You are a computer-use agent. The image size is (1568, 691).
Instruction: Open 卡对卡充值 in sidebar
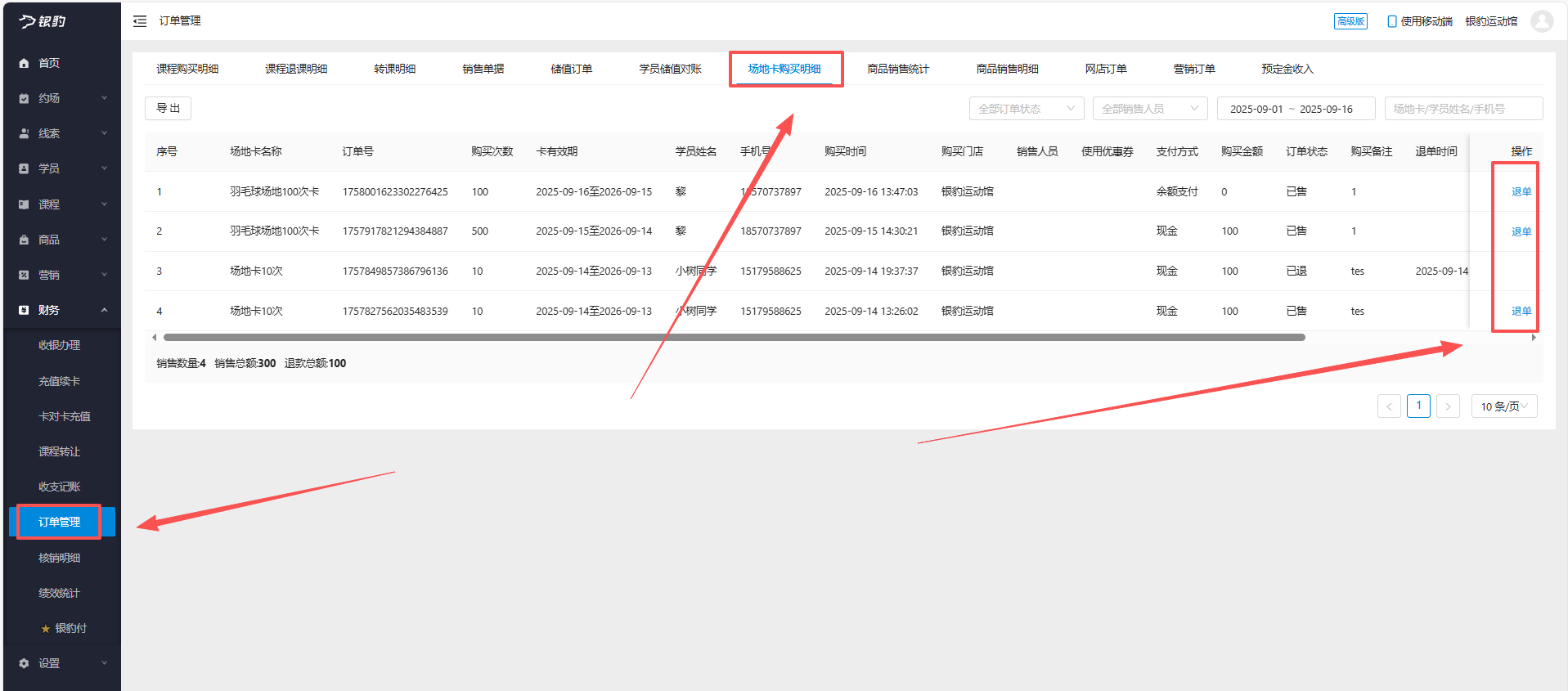65,416
